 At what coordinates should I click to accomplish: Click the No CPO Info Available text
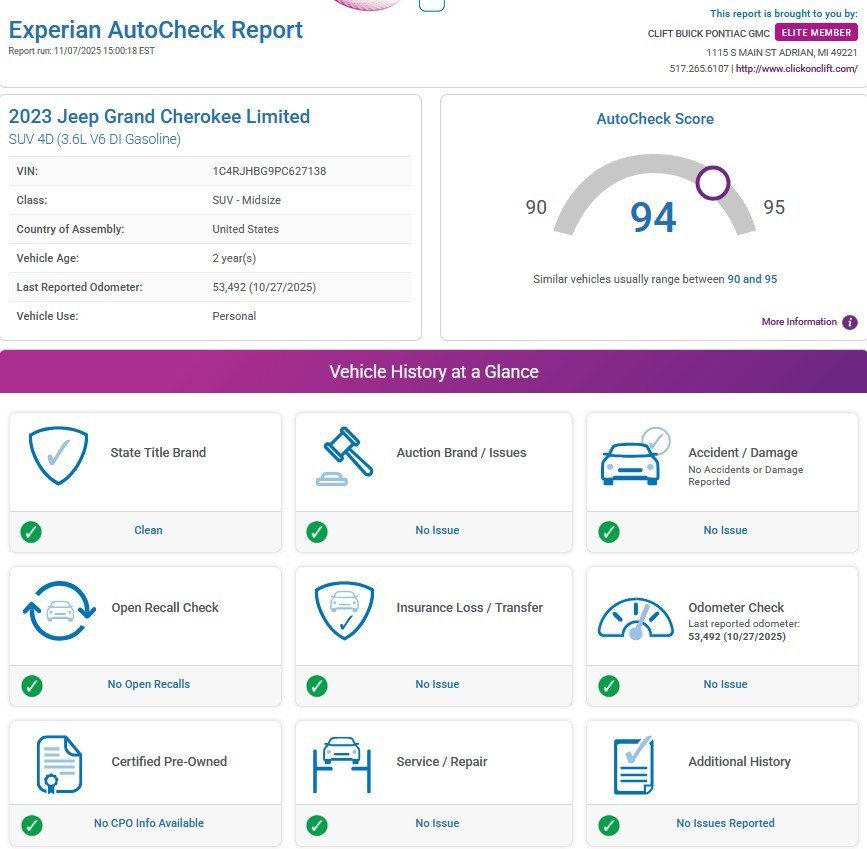(x=149, y=824)
